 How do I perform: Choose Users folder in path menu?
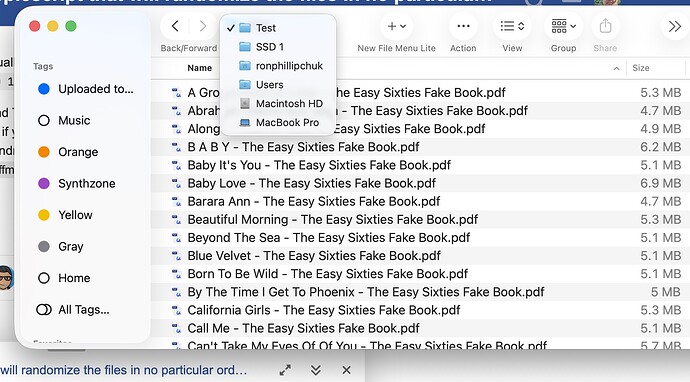278,84
